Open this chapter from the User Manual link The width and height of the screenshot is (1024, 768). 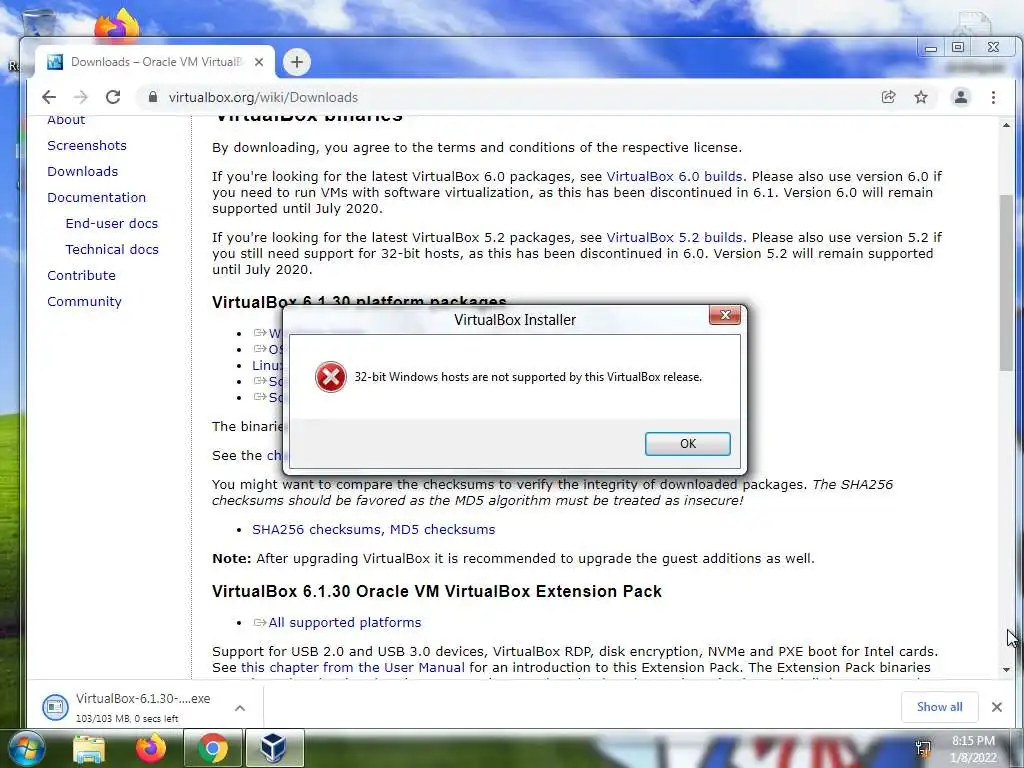[353, 667]
